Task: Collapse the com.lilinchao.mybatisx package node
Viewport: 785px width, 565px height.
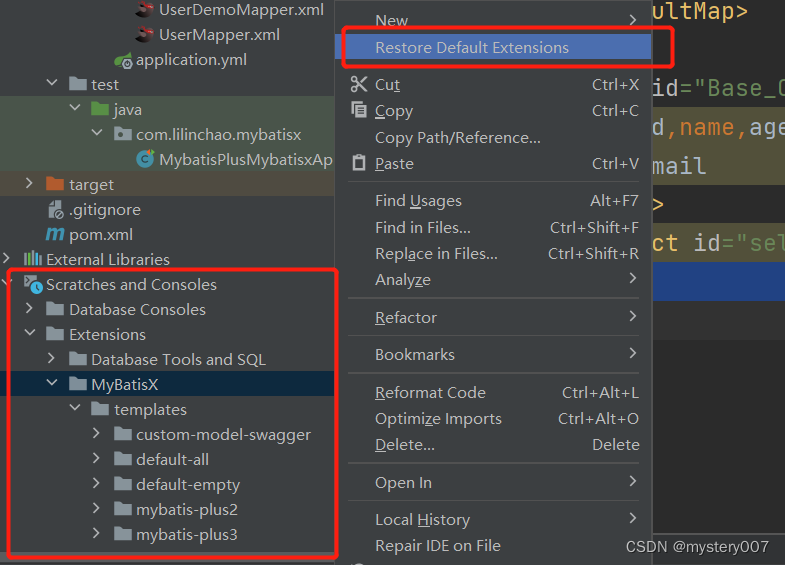Action: [97, 133]
